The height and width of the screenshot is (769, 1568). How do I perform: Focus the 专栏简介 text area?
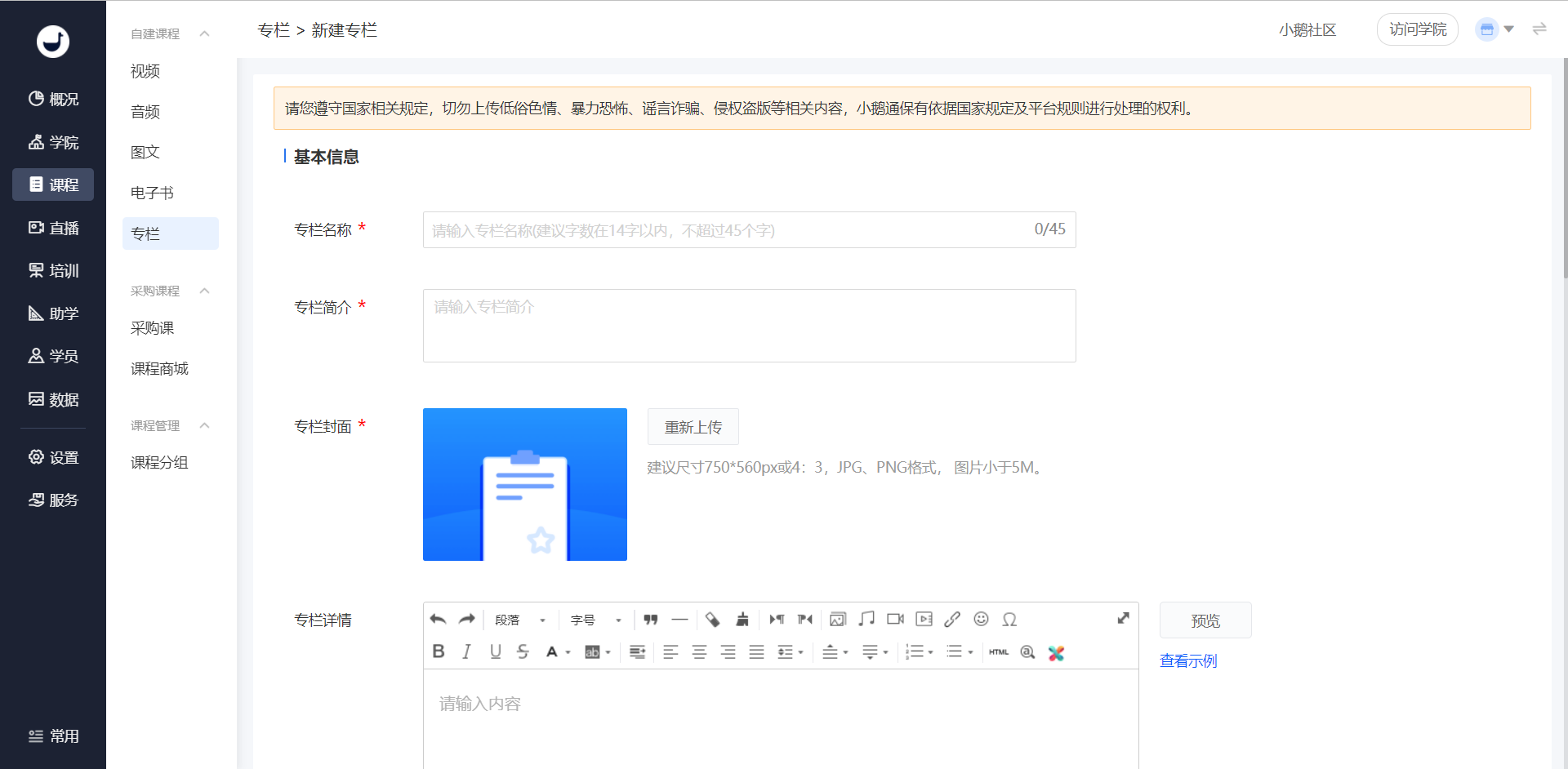(749, 326)
